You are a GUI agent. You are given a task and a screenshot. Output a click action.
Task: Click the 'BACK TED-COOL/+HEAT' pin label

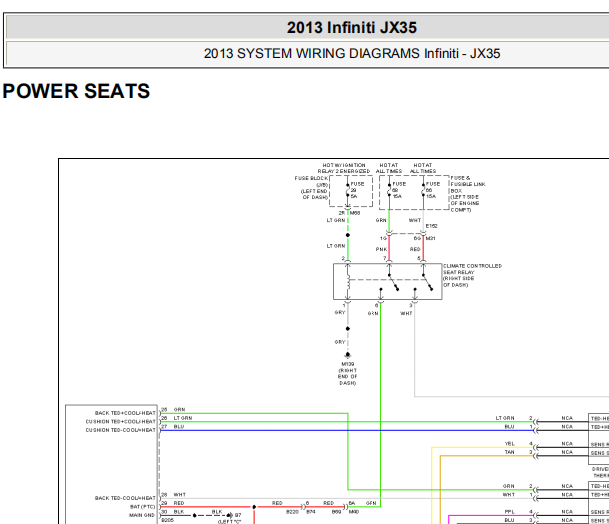click(x=125, y=498)
